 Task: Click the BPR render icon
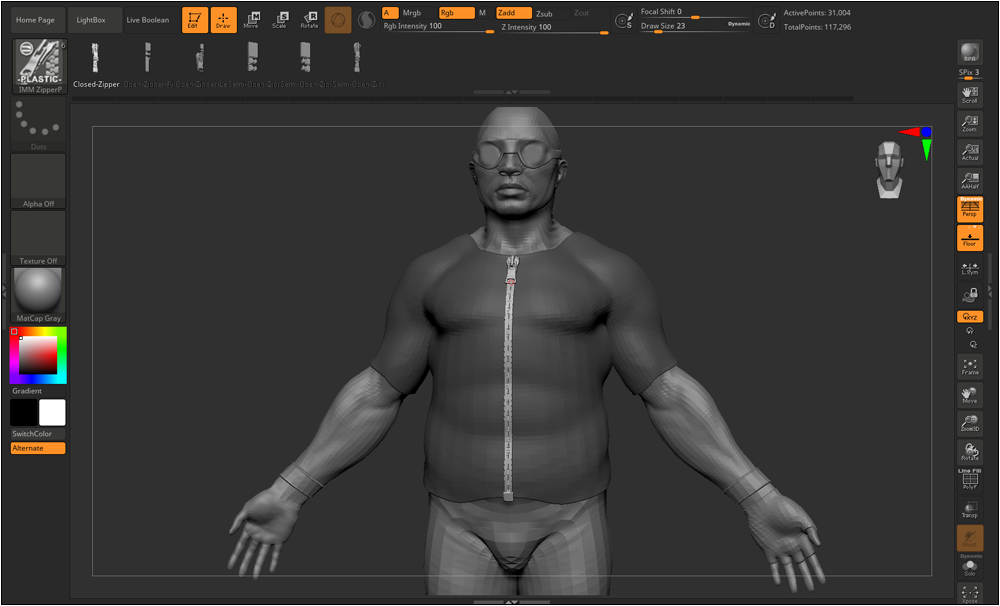969,53
